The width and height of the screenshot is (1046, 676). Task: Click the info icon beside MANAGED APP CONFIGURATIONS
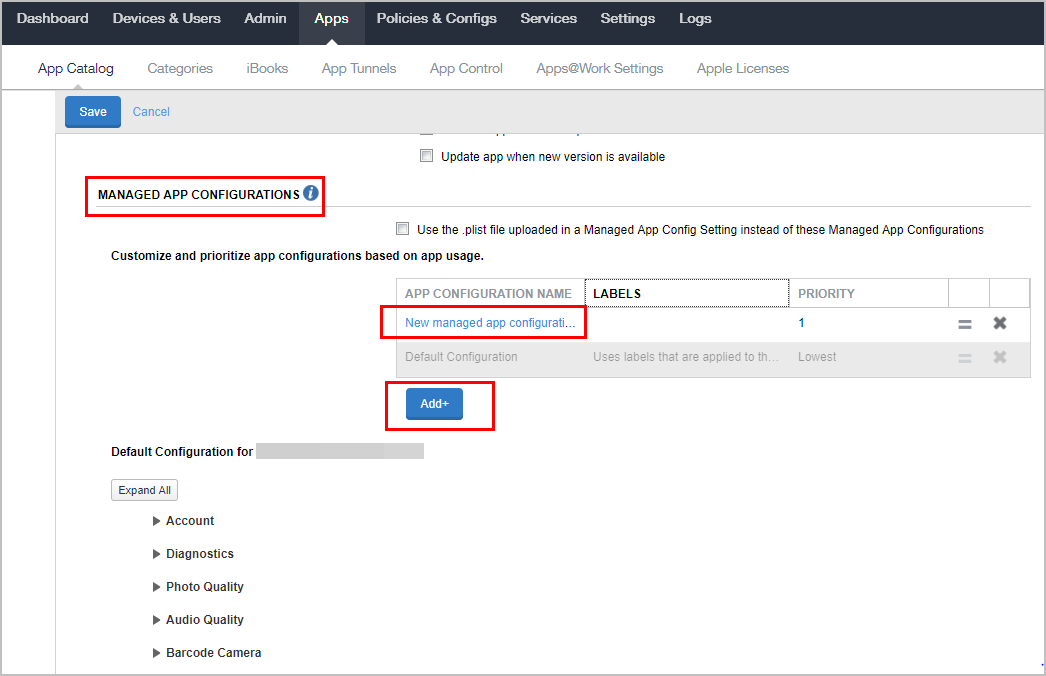click(312, 192)
